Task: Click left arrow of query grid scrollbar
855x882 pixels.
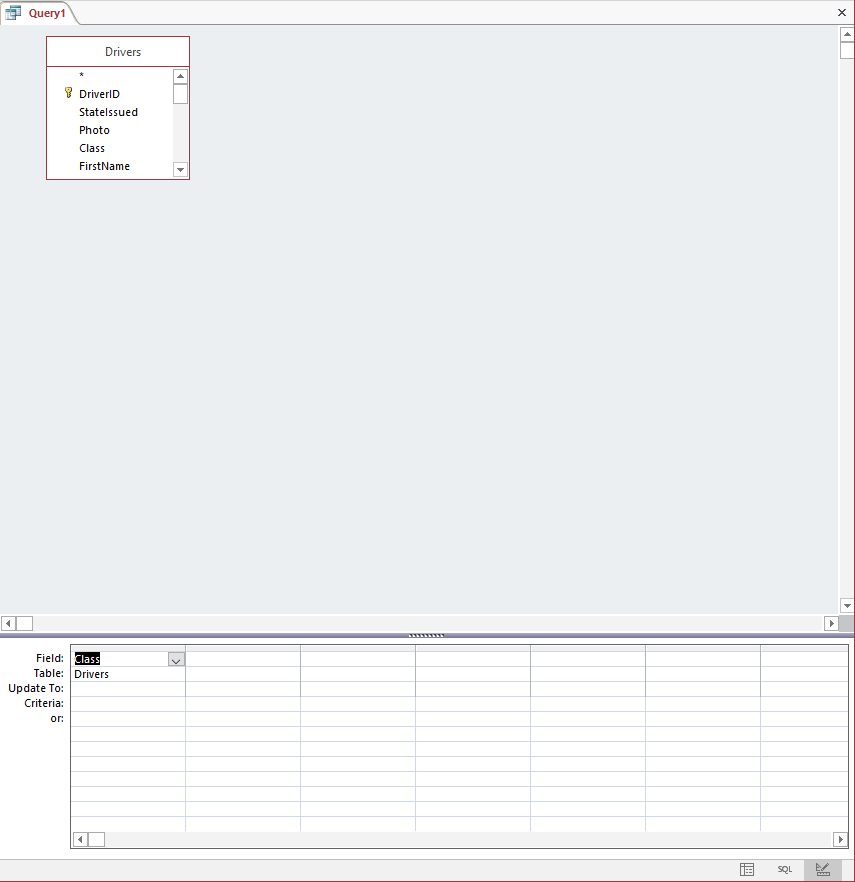Action: click(x=80, y=839)
